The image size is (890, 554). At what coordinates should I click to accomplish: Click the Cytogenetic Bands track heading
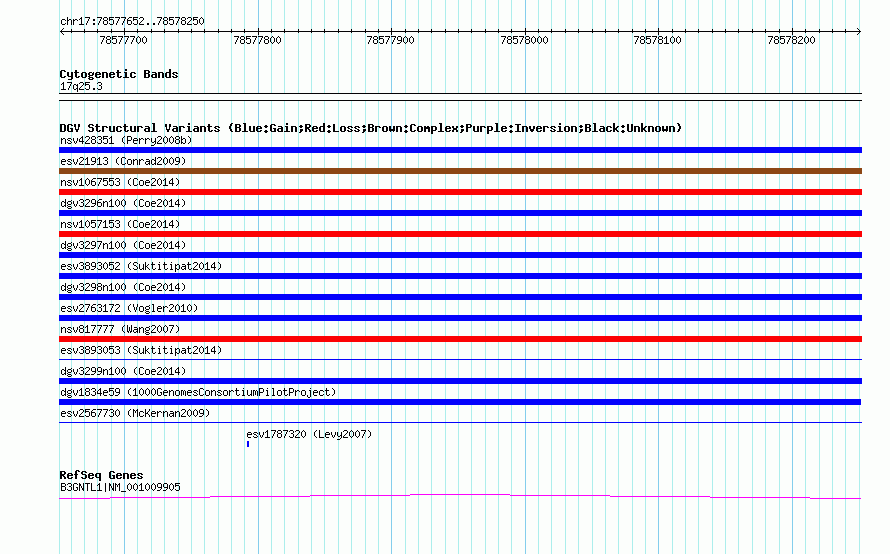pos(119,74)
